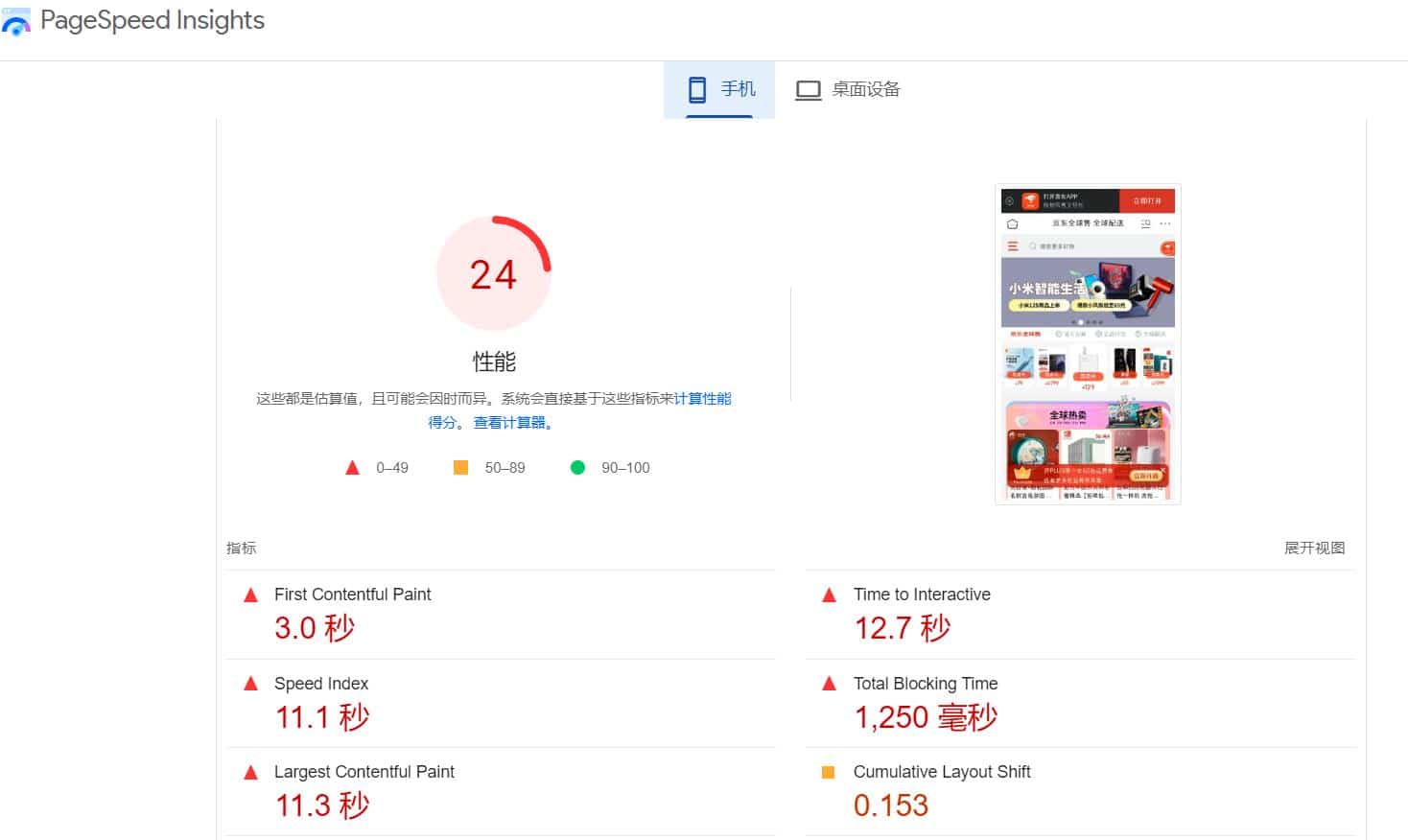Click the 11.3 秒 value
Image resolution: width=1408 pixels, height=840 pixels.
(x=322, y=805)
